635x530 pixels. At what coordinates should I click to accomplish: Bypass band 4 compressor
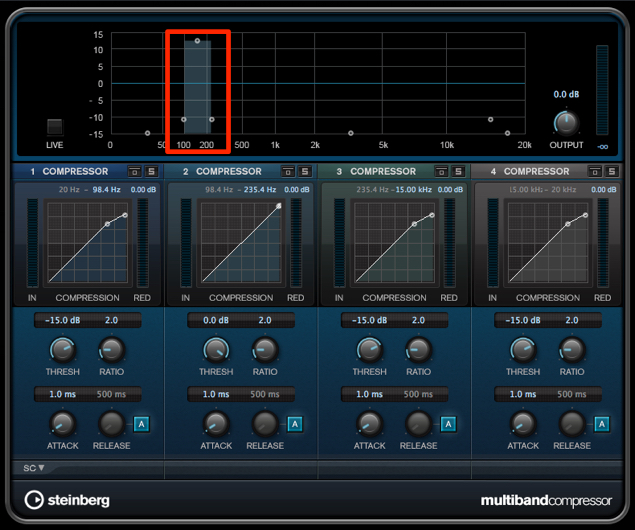point(595,172)
